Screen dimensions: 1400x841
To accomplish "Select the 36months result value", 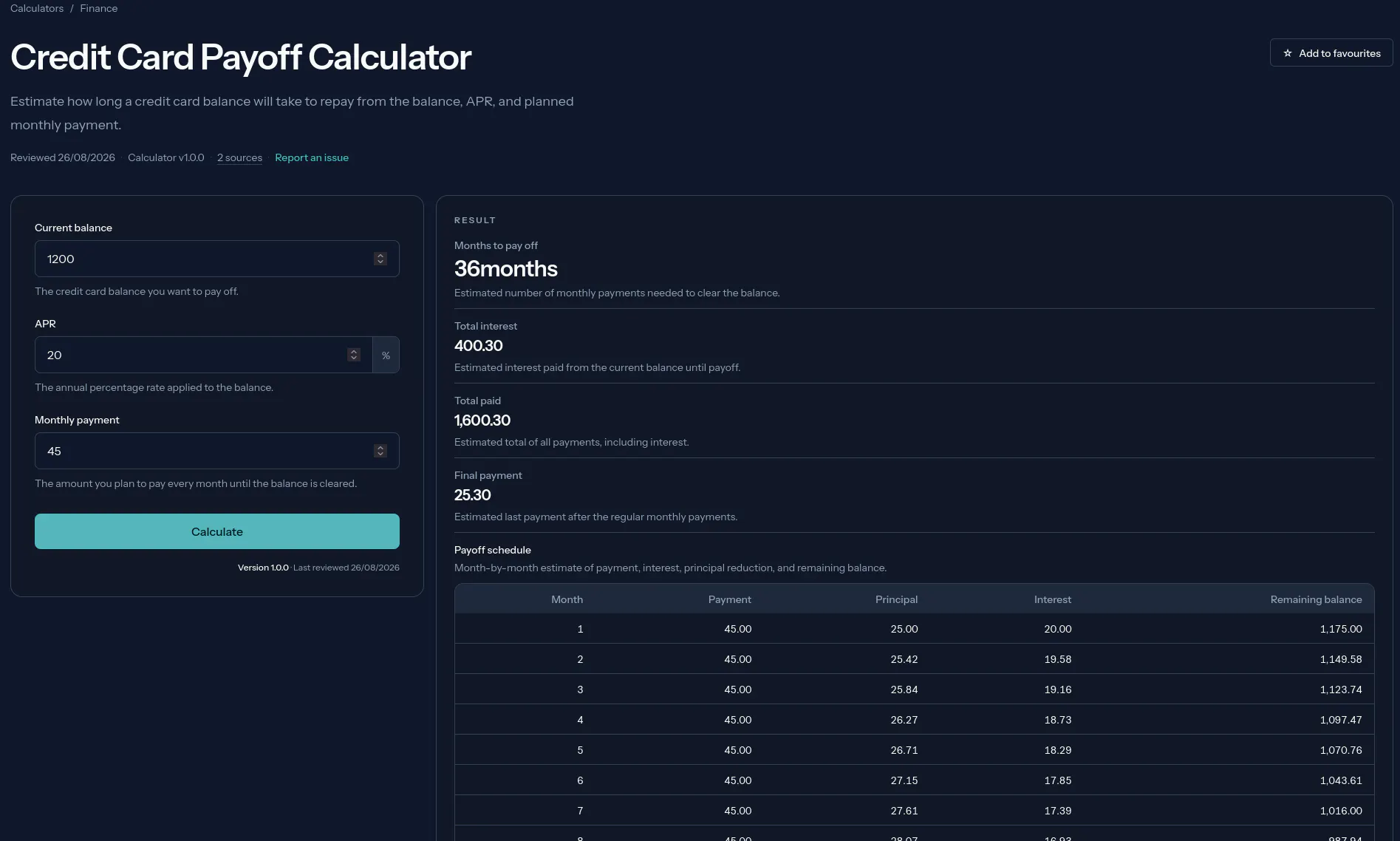I will click(x=506, y=268).
